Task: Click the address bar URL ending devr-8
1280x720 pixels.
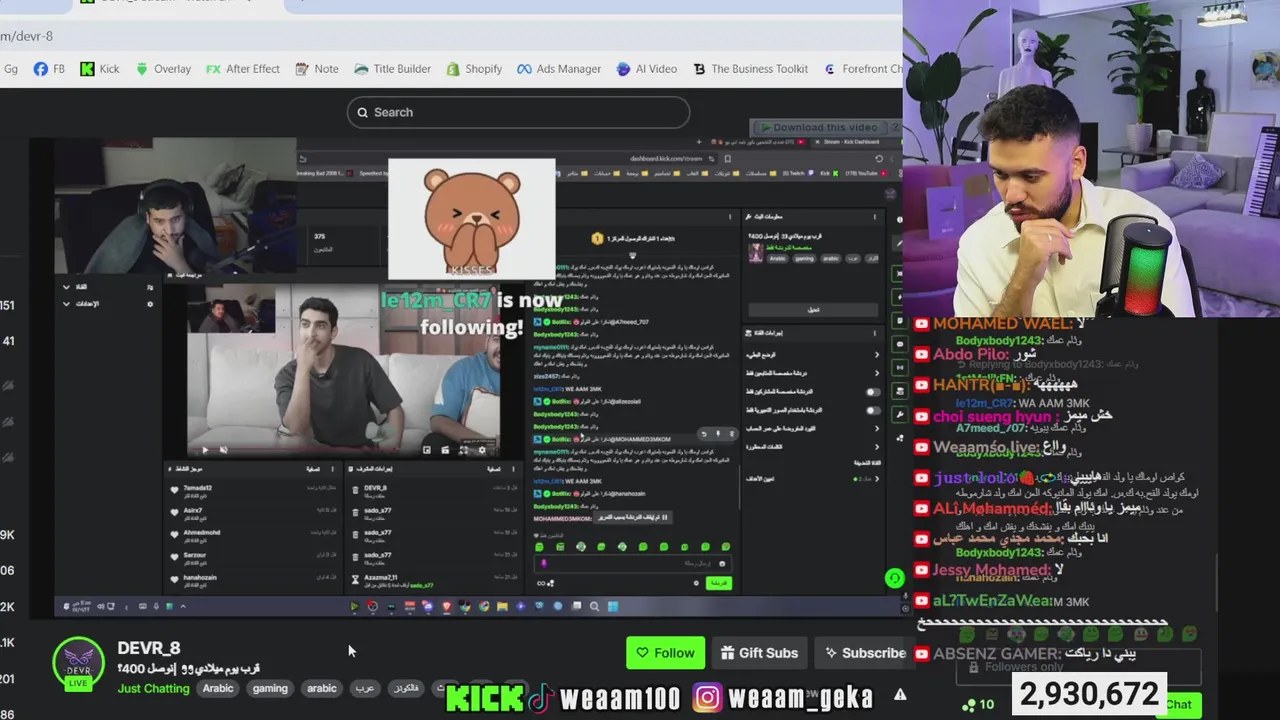Action: [x=27, y=36]
